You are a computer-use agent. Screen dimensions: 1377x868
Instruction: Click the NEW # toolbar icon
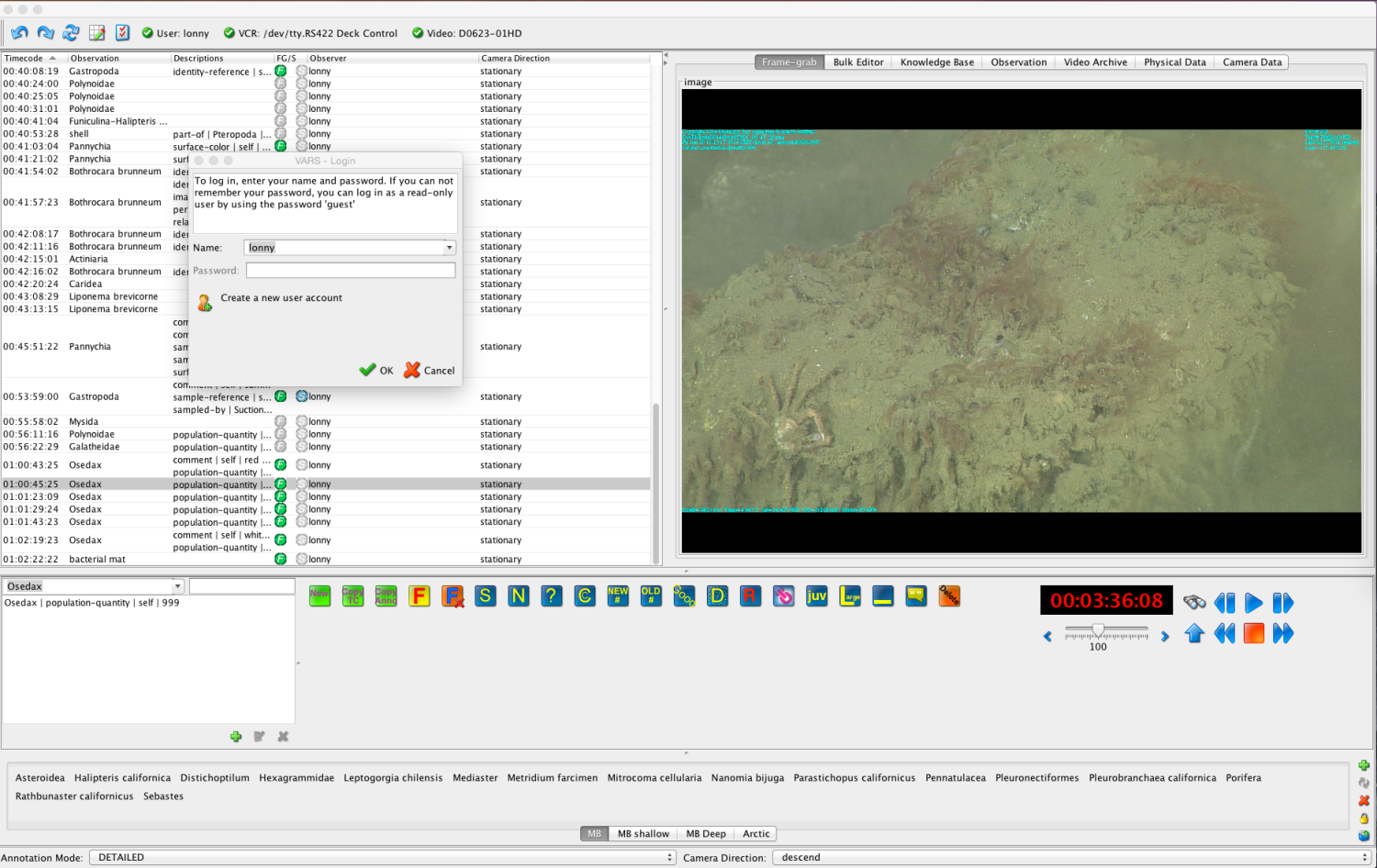[618, 596]
